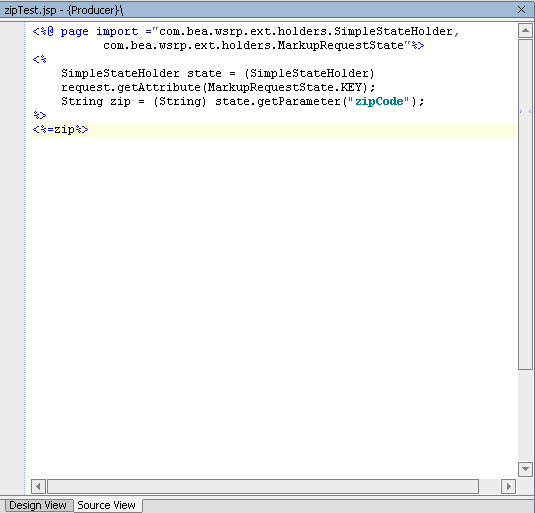
Task: Click com.bea.wsrp.ext.holders.MarkupRequestState import text
Action: coord(254,45)
